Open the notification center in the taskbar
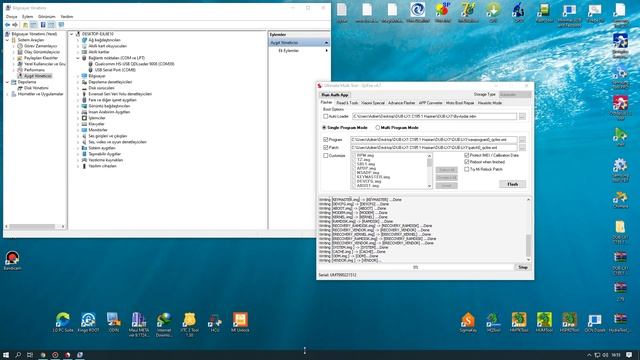Screen dimensions: 640x360 [629, 355]
